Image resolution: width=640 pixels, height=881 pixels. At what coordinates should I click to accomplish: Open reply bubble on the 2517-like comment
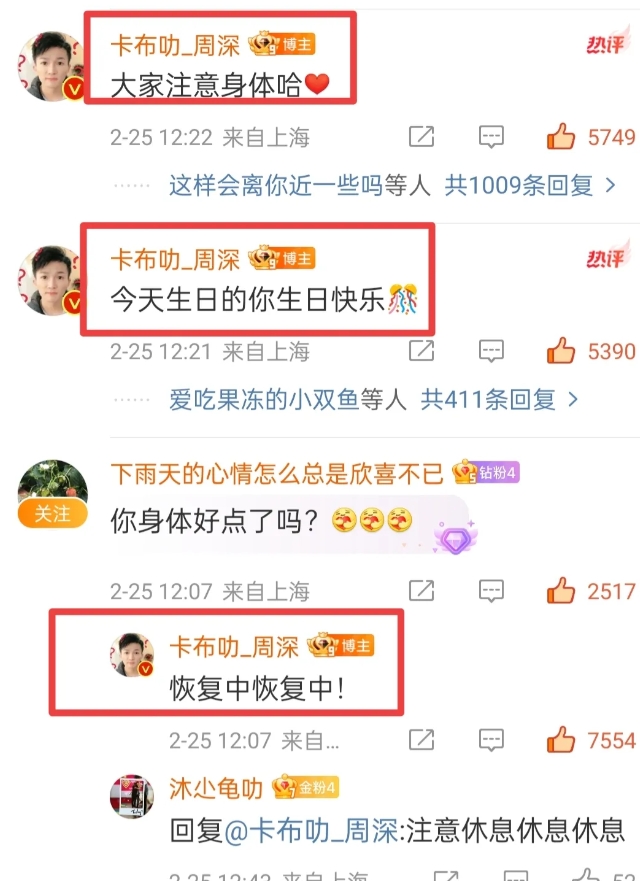[491, 591]
